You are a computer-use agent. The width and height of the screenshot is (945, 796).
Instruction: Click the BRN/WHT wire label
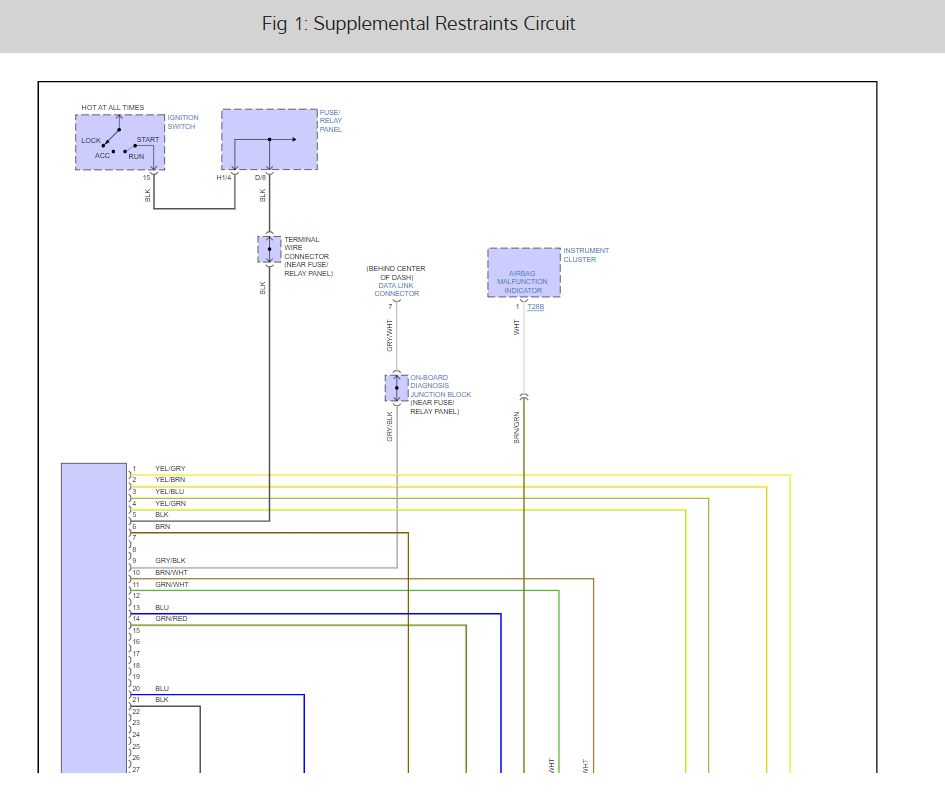171,572
